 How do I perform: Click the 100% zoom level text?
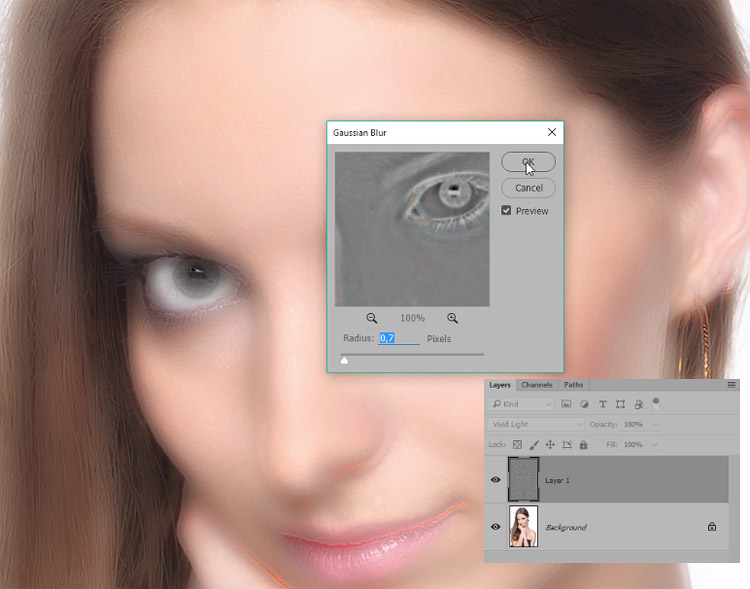[412, 318]
